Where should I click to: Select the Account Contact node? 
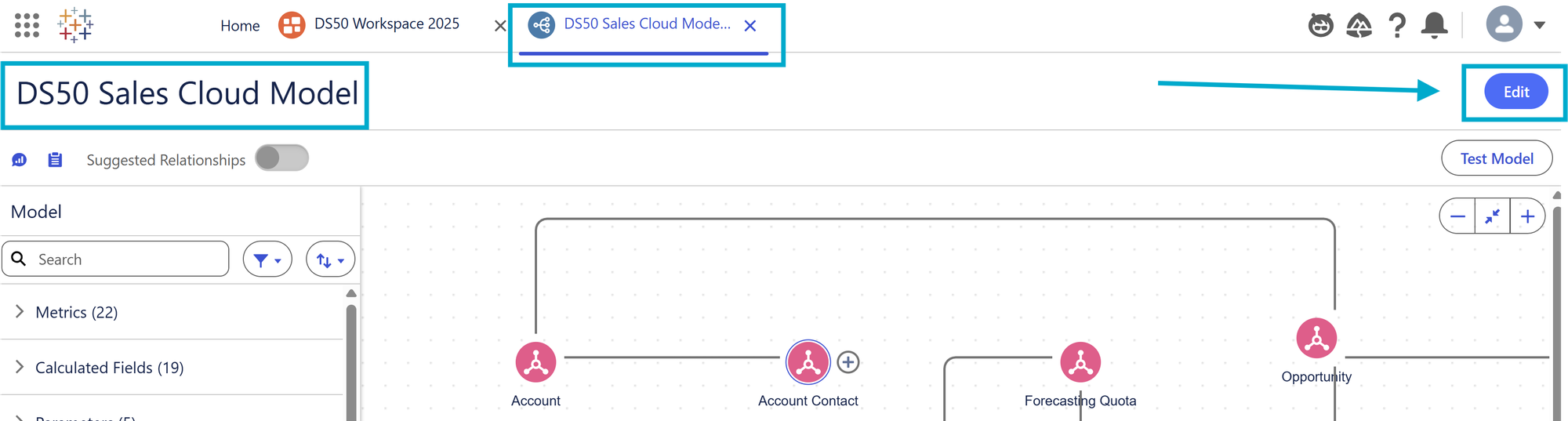[808, 362]
